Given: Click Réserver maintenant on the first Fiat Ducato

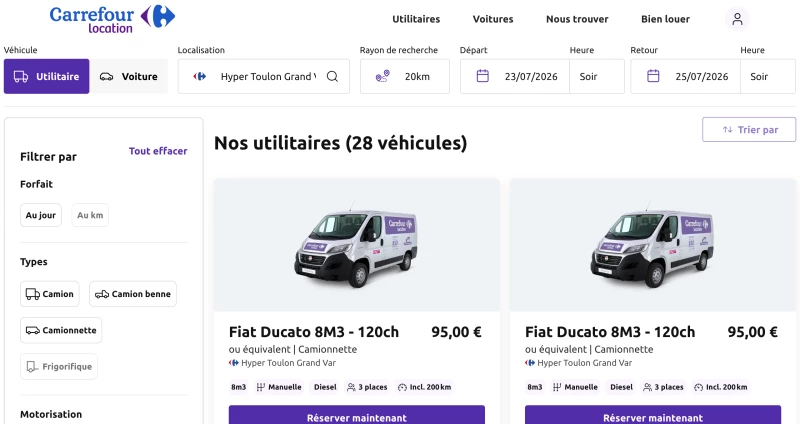Looking at the screenshot, I should coord(357,416).
